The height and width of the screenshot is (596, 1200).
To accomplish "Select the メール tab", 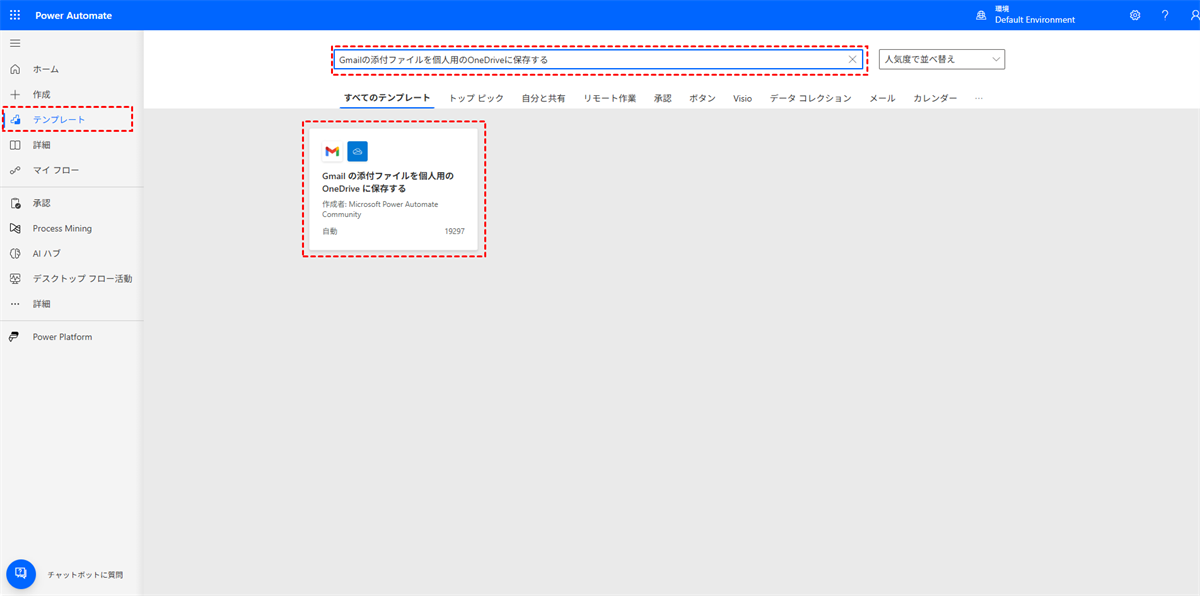I will 882,98.
